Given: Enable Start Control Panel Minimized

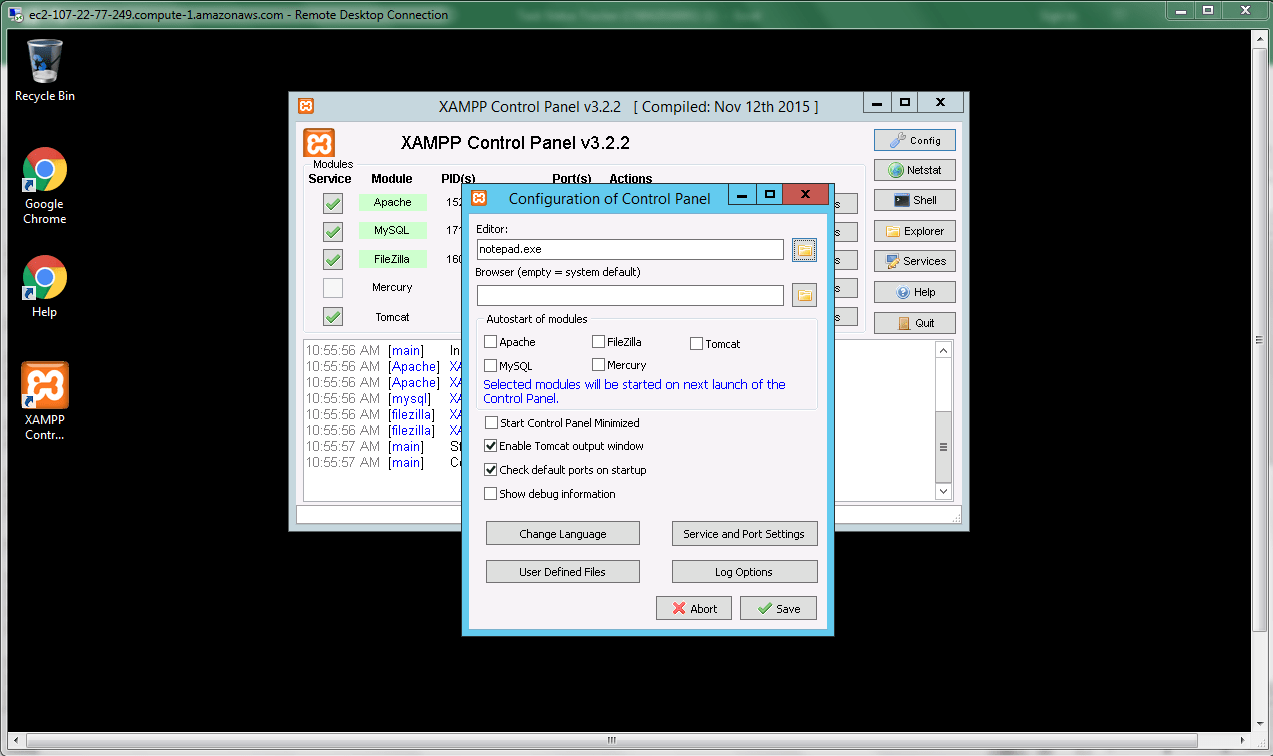Looking at the screenshot, I should coord(491,423).
